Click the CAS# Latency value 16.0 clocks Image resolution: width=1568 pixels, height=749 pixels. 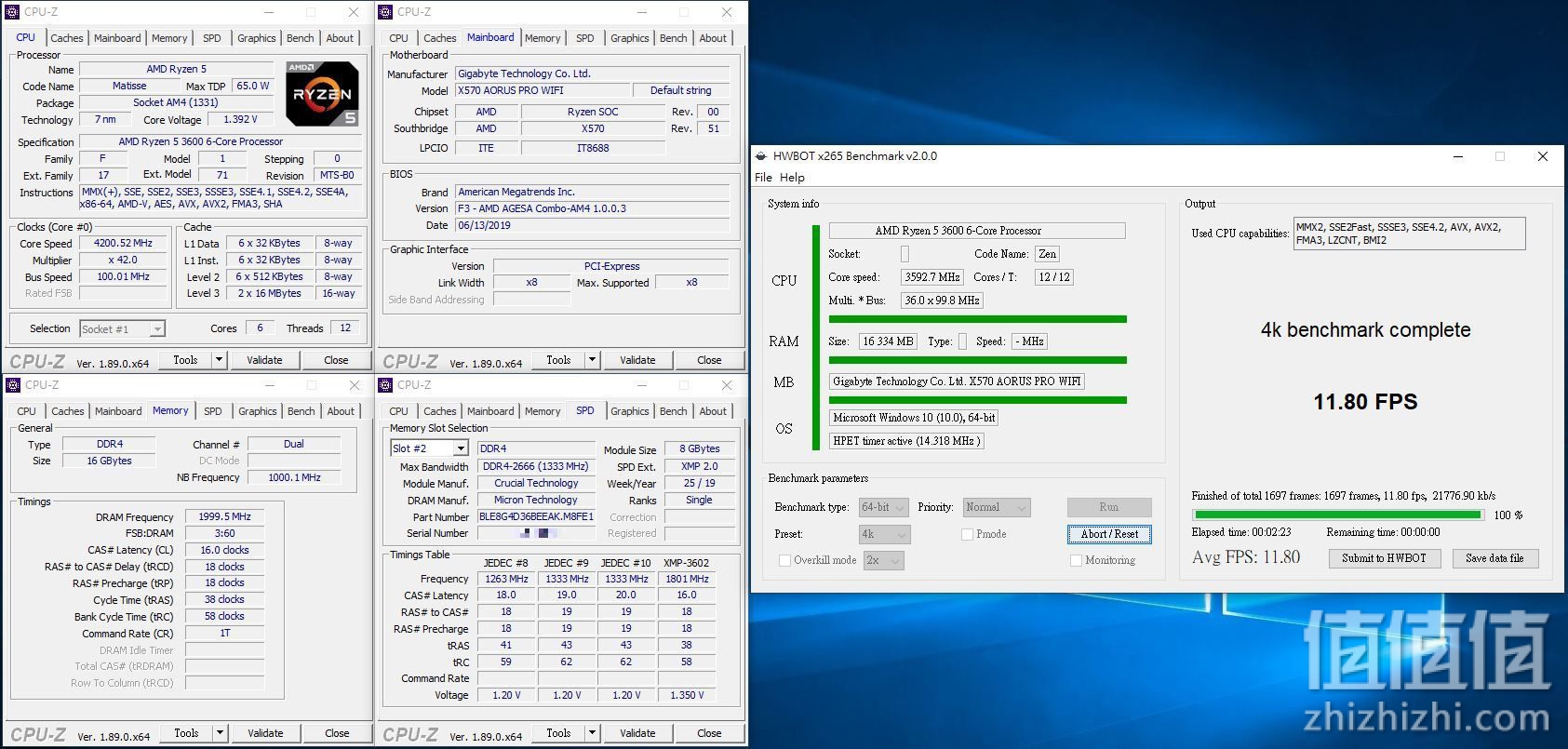click(224, 550)
